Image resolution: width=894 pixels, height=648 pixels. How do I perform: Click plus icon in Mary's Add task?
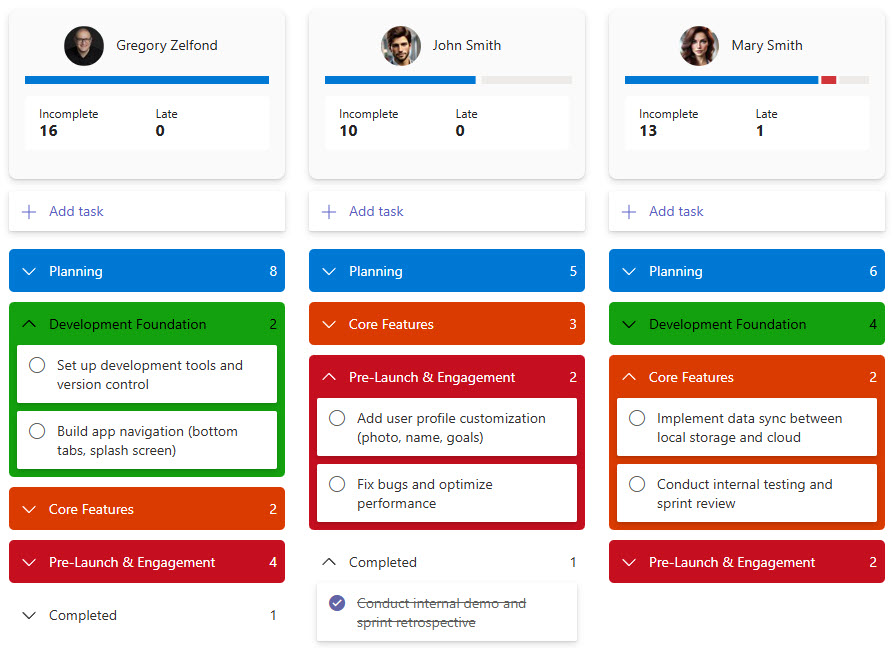(629, 212)
